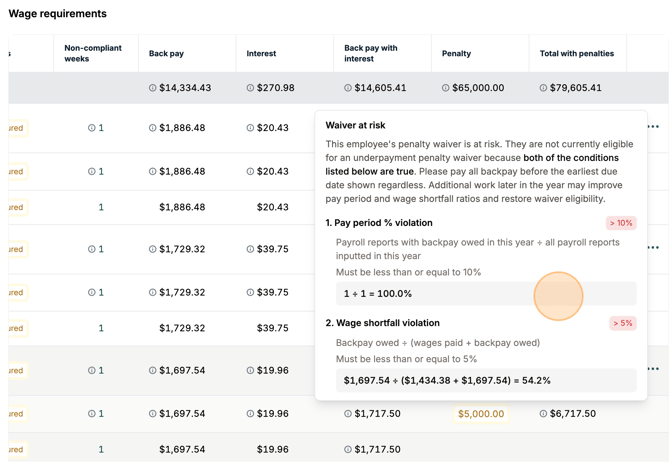
Task: Click the > 5% wage shortfall badge
Action: pyautogui.click(x=623, y=323)
